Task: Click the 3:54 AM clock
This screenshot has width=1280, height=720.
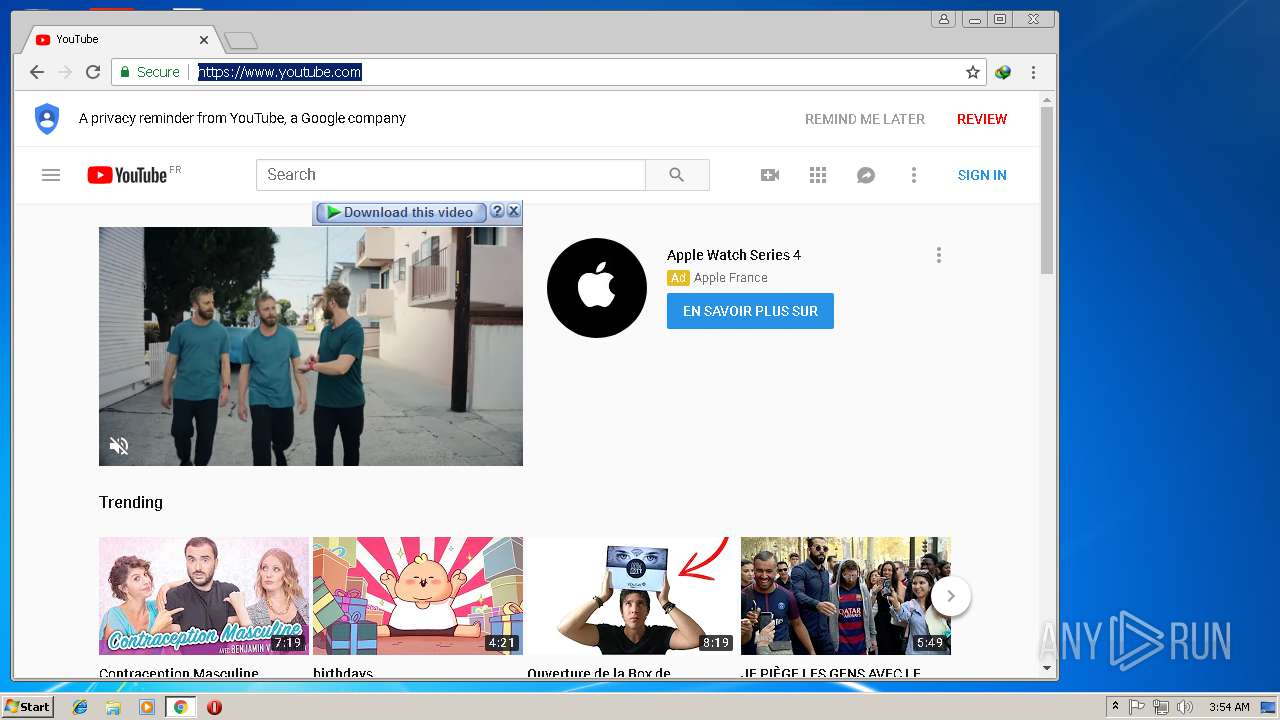Action: [x=1229, y=707]
